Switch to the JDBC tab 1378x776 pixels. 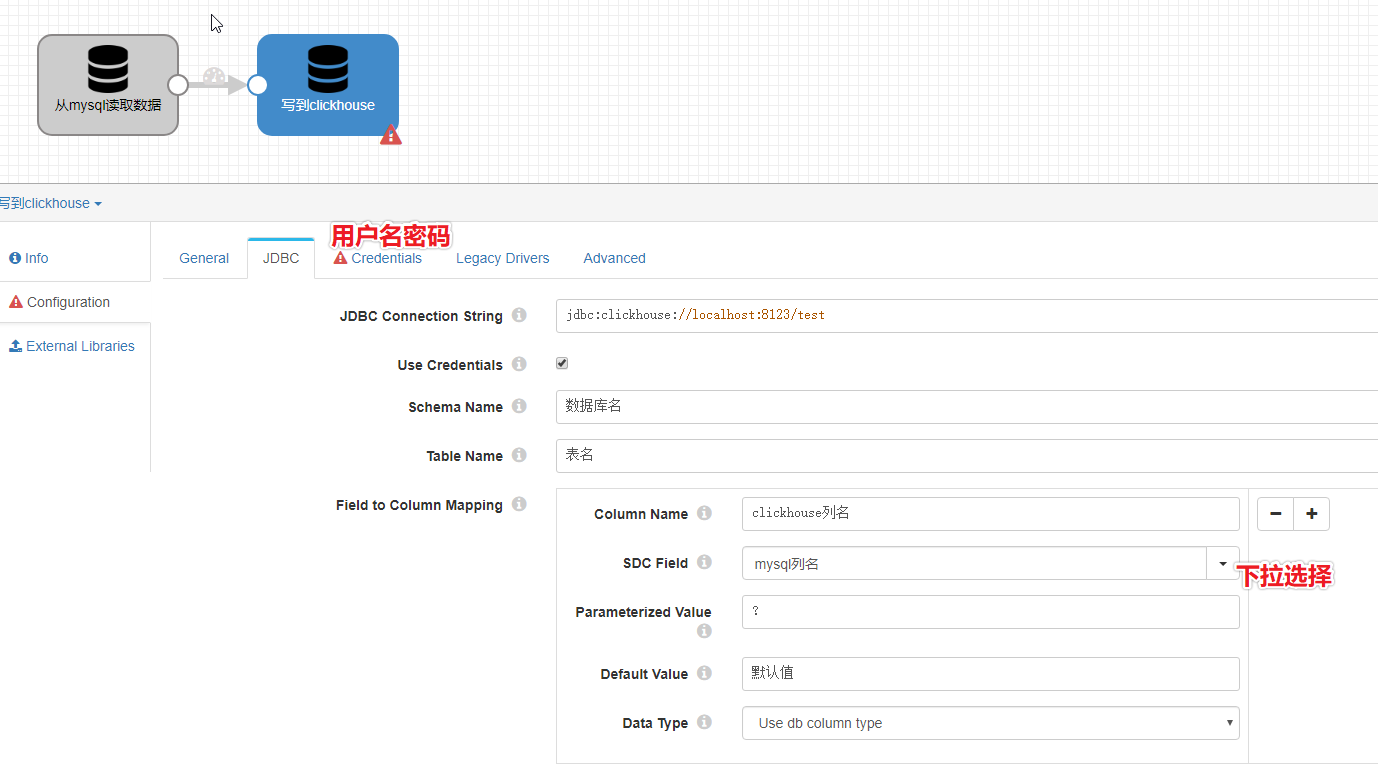click(281, 258)
